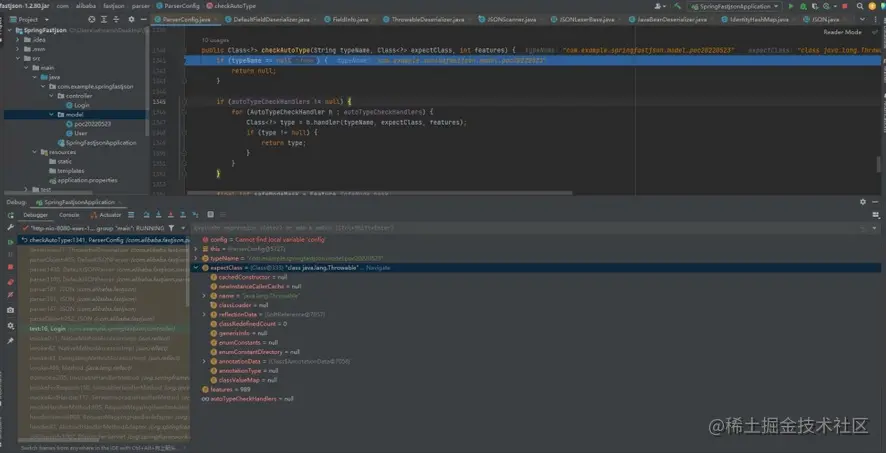Click View Breakpoints icon in Debug sidebar
The width and height of the screenshot is (886, 453).
[x=10, y=281]
